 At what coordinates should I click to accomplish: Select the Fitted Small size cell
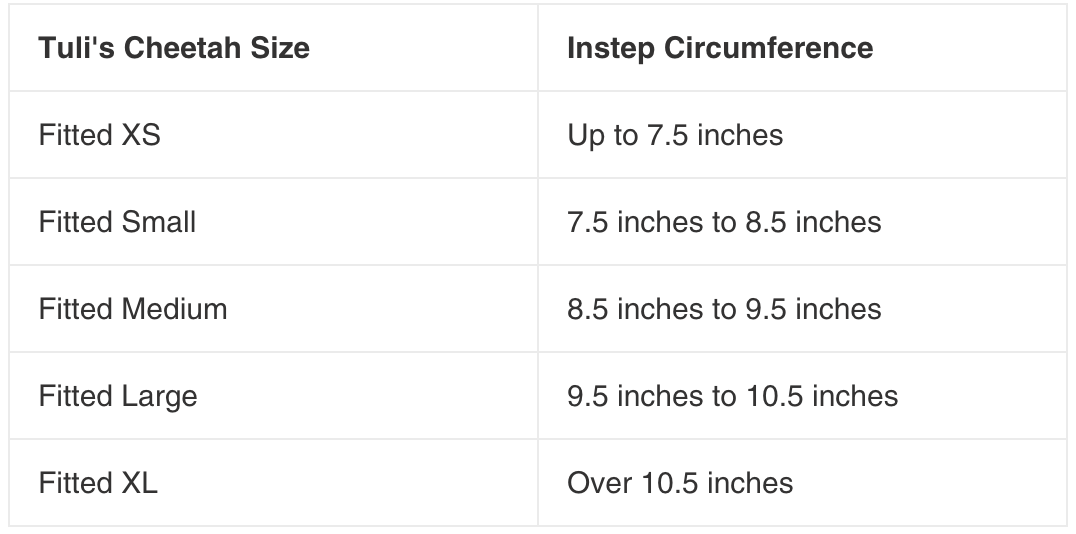coord(117,222)
